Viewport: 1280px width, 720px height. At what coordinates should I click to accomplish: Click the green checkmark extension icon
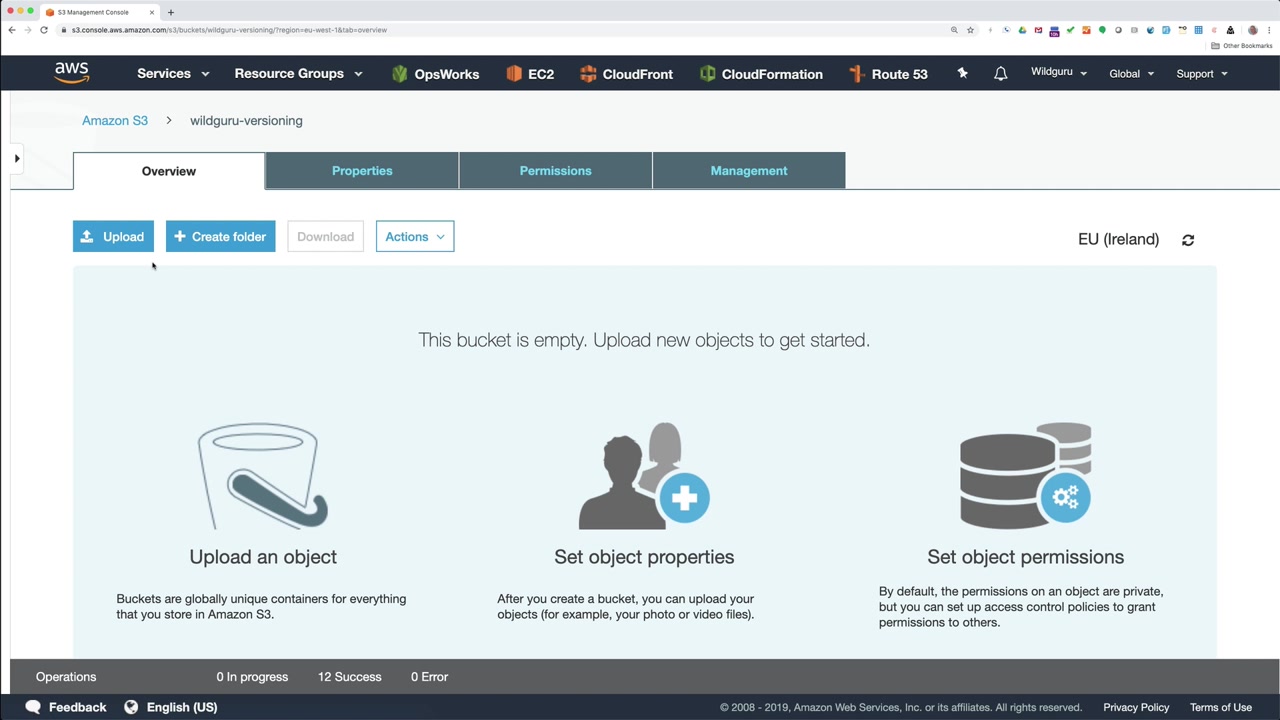[1070, 30]
